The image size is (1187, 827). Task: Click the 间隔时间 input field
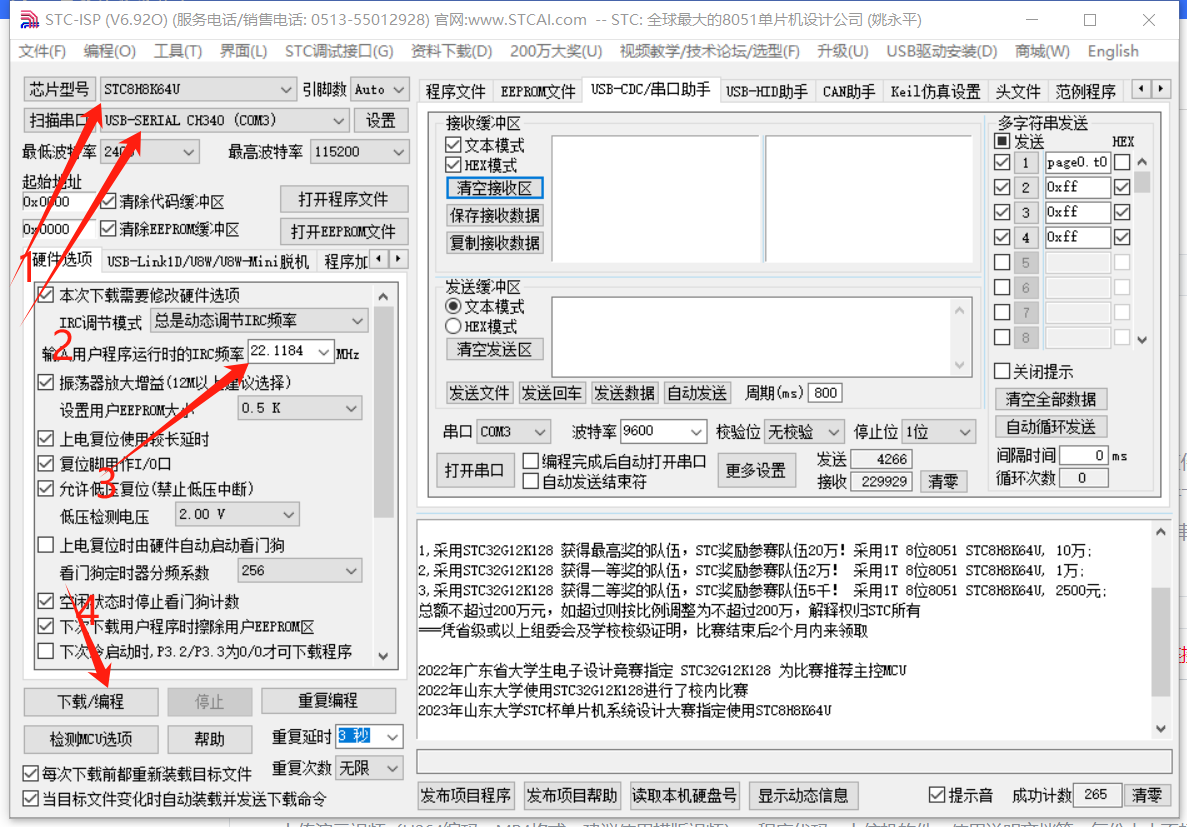point(1083,455)
